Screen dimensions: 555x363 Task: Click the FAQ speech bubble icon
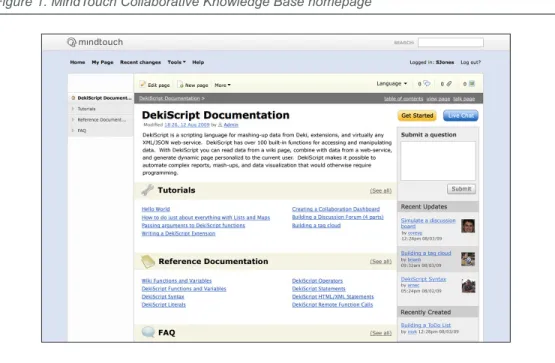[148, 332]
